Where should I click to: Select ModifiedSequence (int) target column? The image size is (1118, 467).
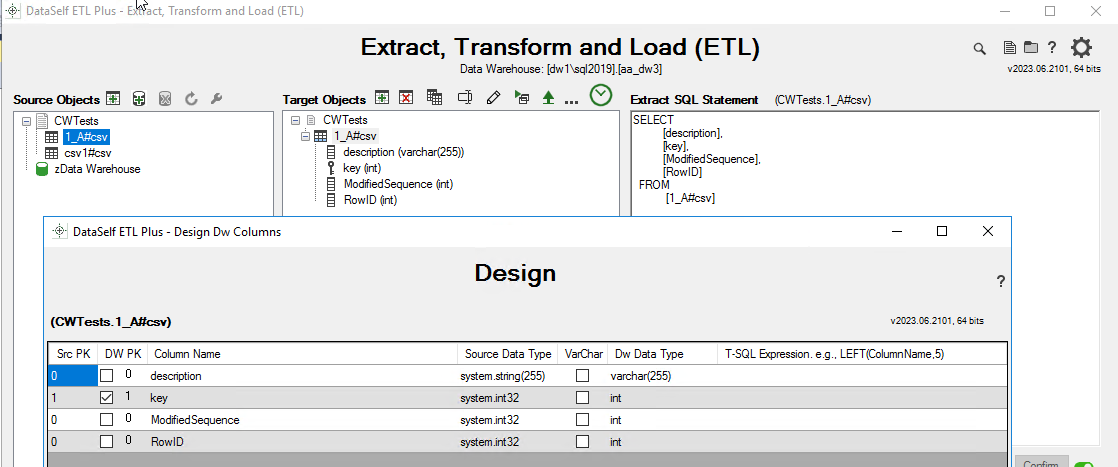pos(399,184)
